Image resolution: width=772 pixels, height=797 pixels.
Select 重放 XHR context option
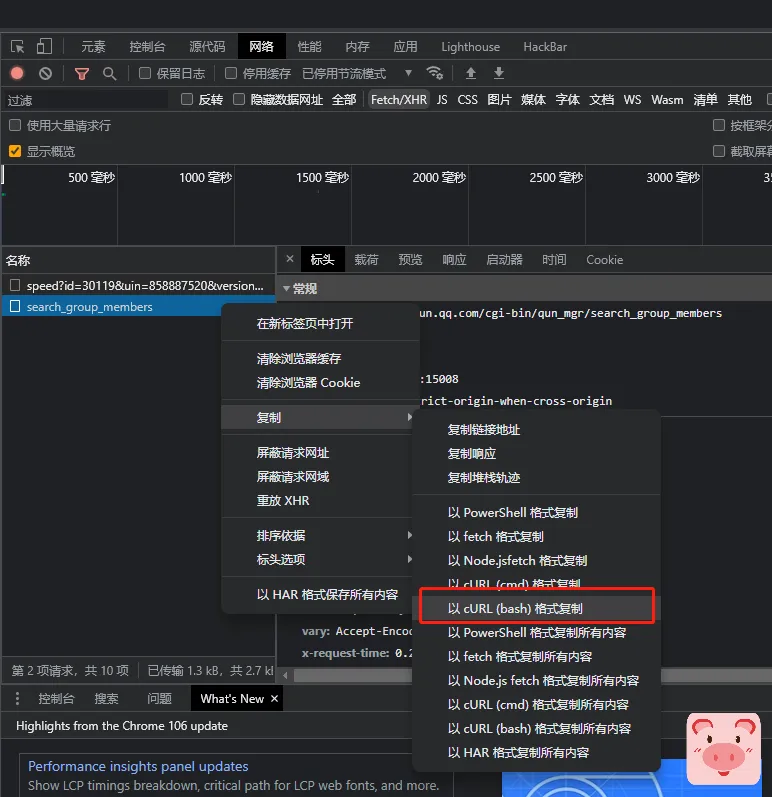coord(317,500)
